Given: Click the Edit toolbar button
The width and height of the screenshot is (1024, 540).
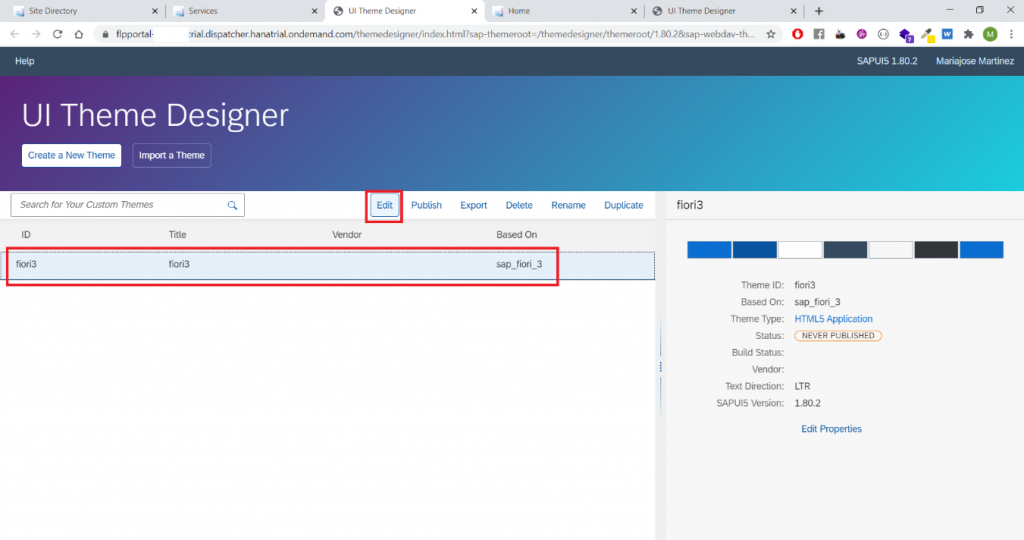Looking at the screenshot, I should (384, 205).
